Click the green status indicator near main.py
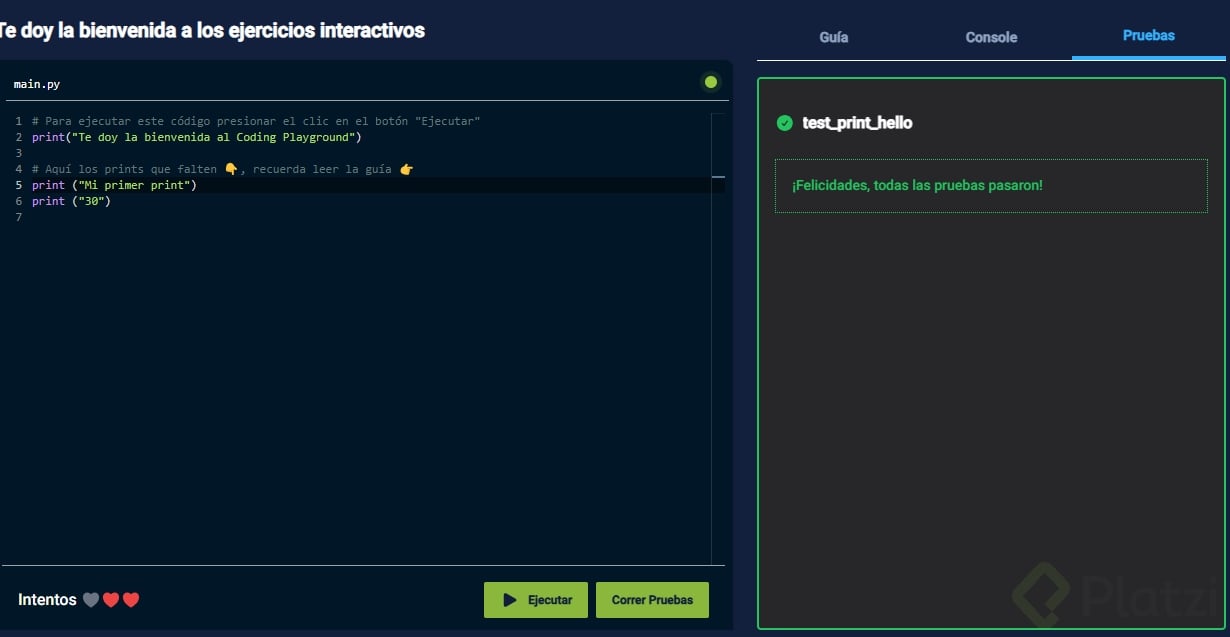The width and height of the screenshot is (1230, 637). [711, 82]
